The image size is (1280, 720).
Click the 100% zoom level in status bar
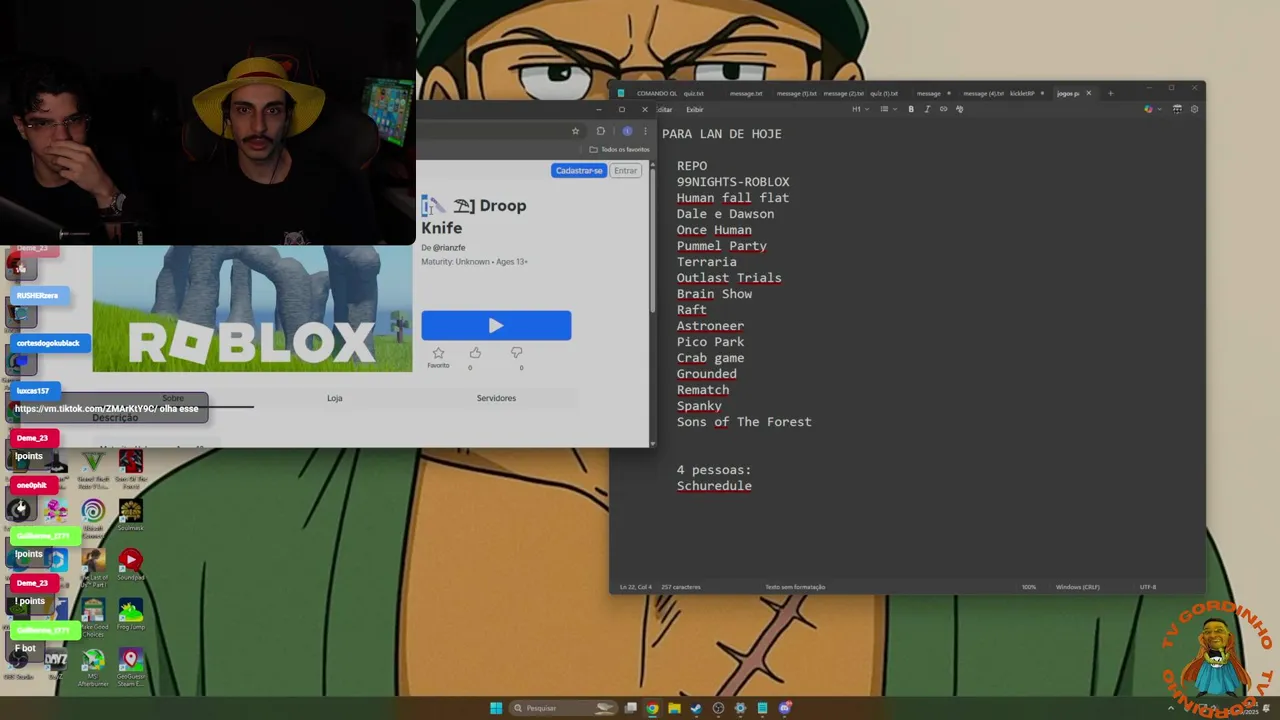(x=1029, y=587)
